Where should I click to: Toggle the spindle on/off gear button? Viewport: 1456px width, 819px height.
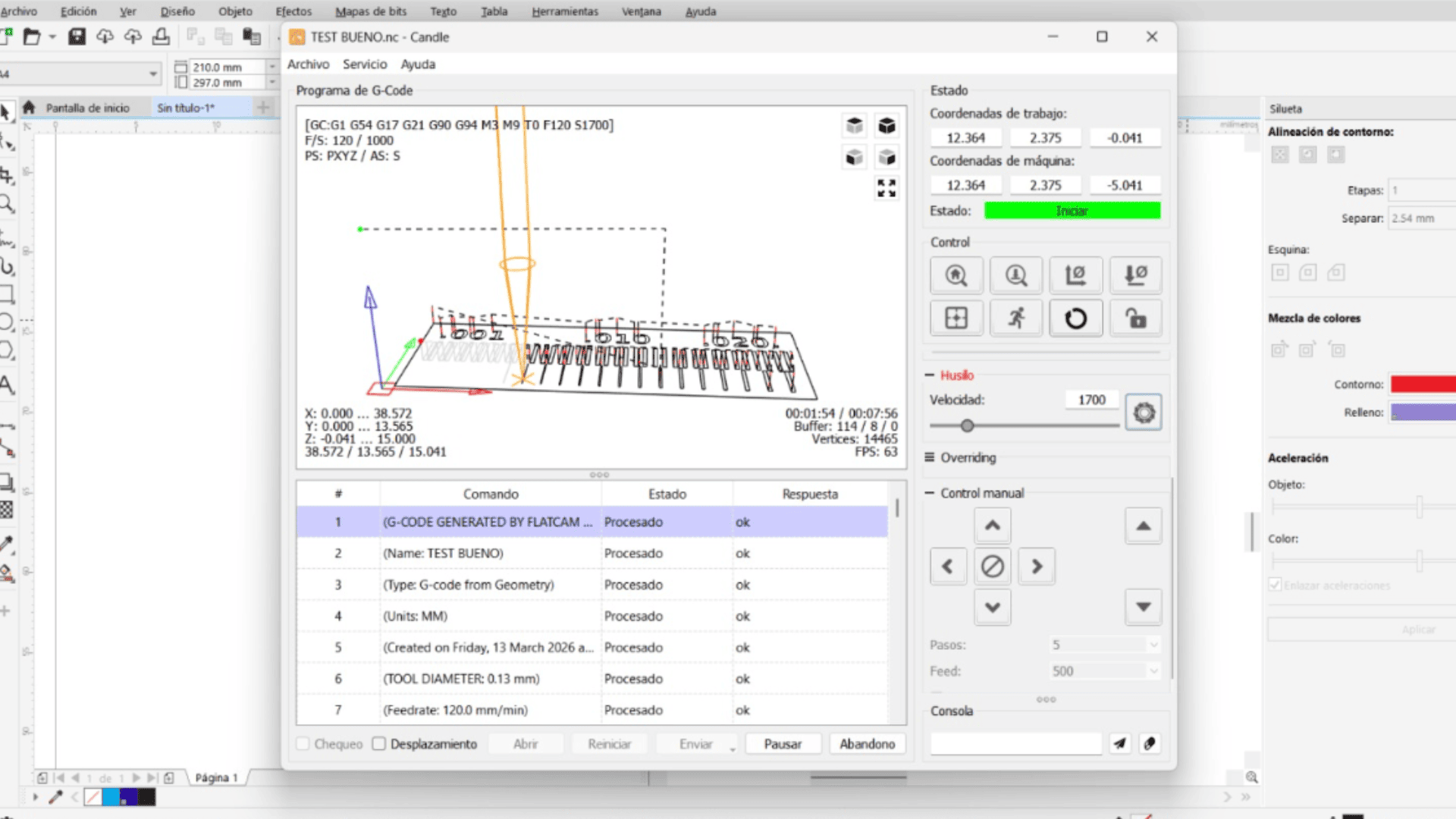coord(1144,413)
